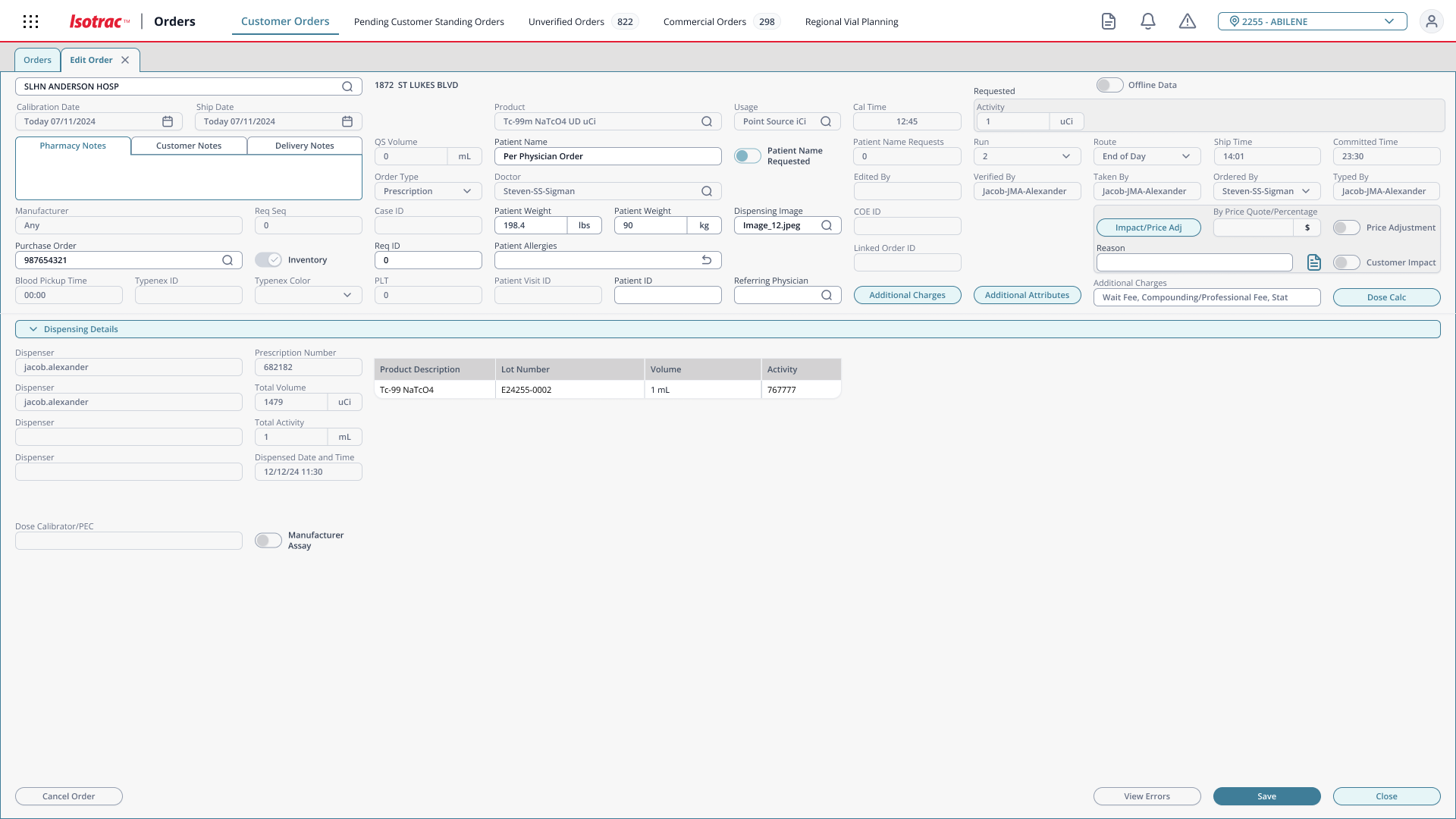Click the Reason notes document icon
The width and height of the screenshot is (1456, 819).
(1314, 262)
